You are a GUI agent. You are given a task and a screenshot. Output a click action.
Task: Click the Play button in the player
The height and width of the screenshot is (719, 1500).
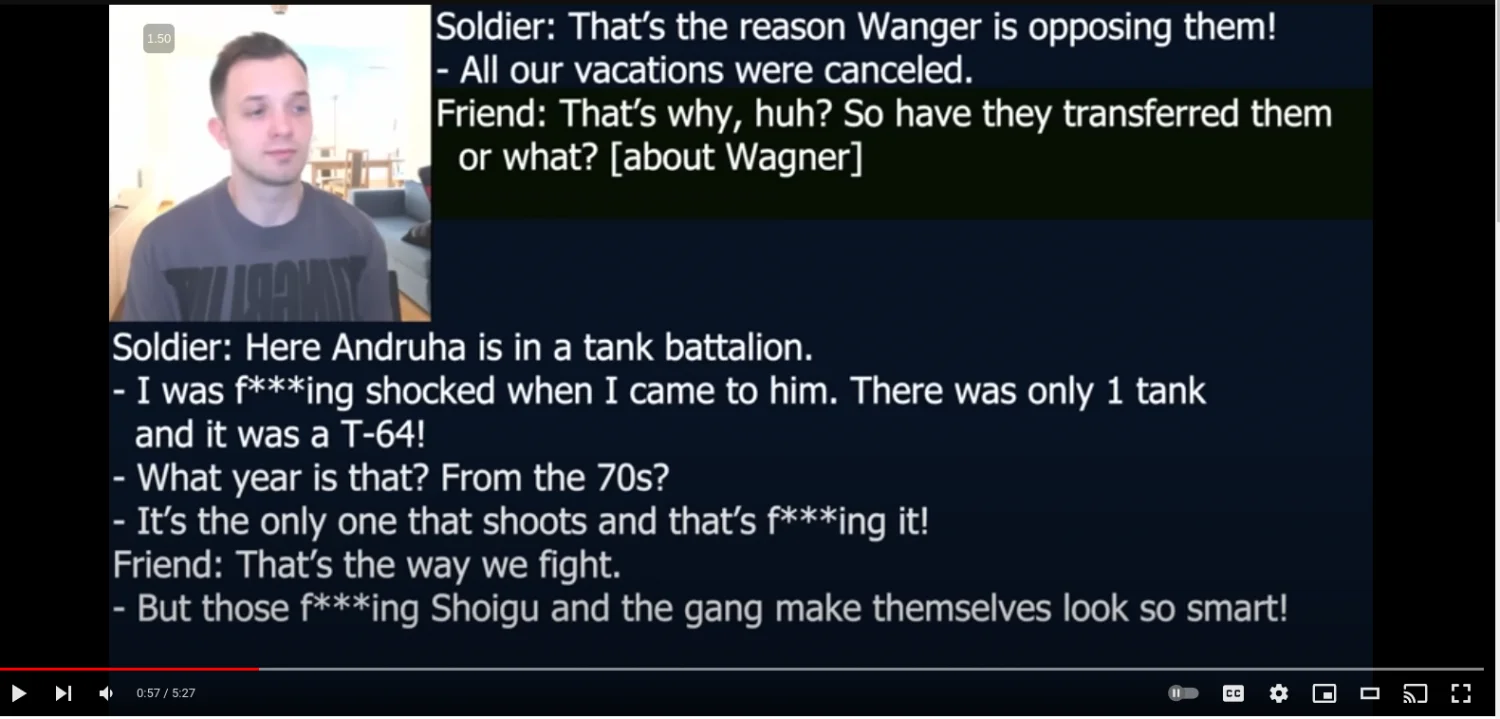[x=18, y=693]
